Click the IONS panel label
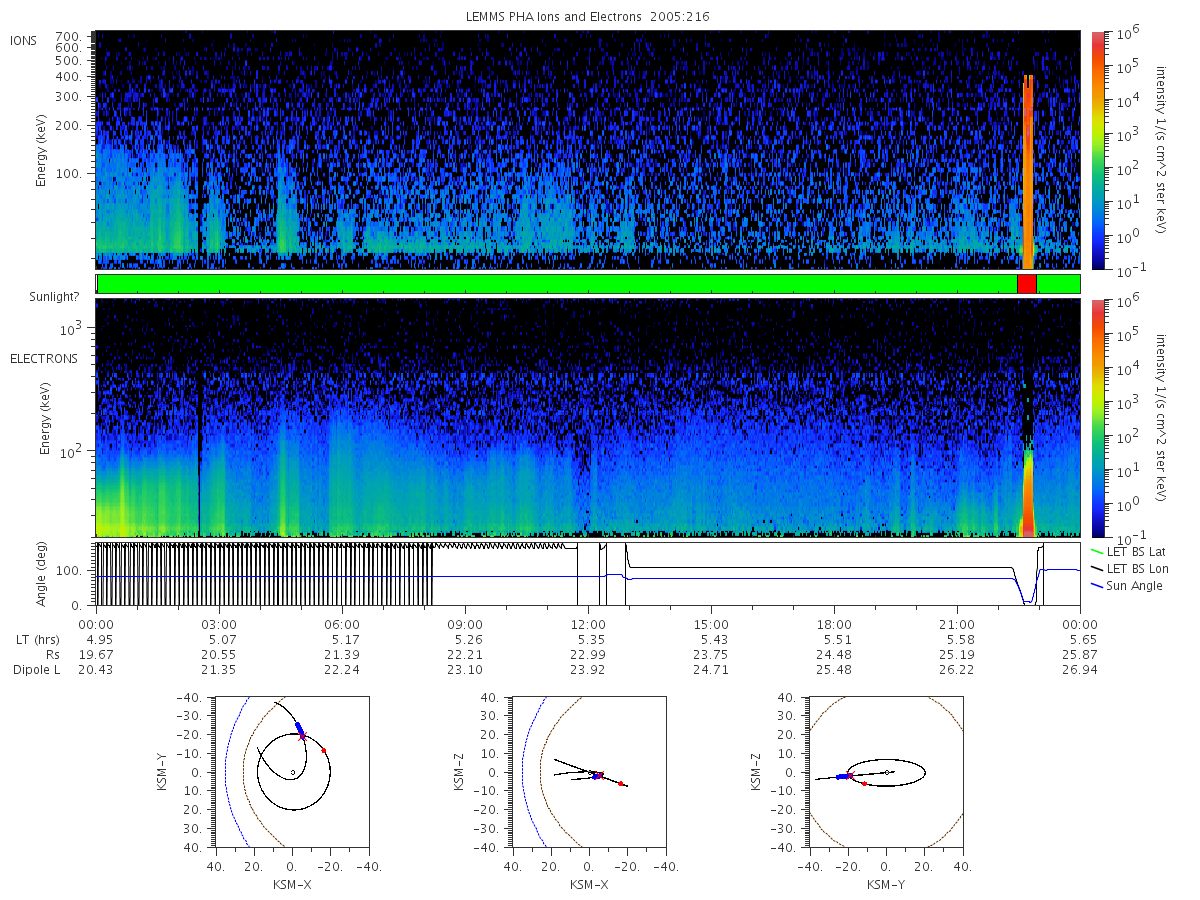Image resolution: width=1200 pixels, height=900 pixels. tap(24, 40)
